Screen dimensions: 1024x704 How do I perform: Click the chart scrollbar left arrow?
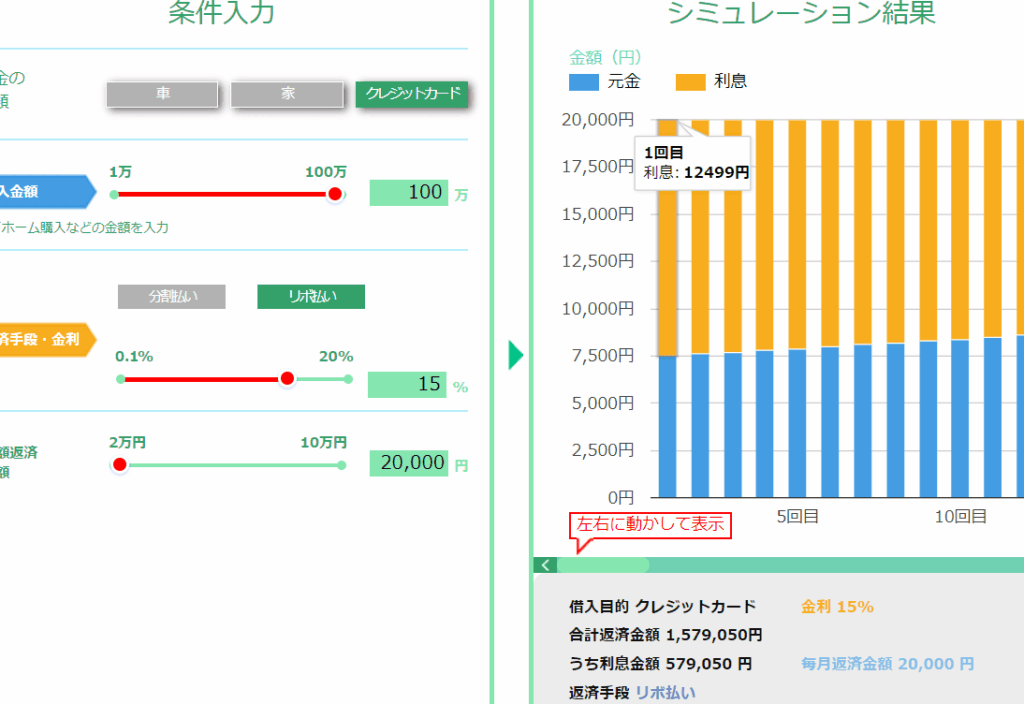click(545, 565)
